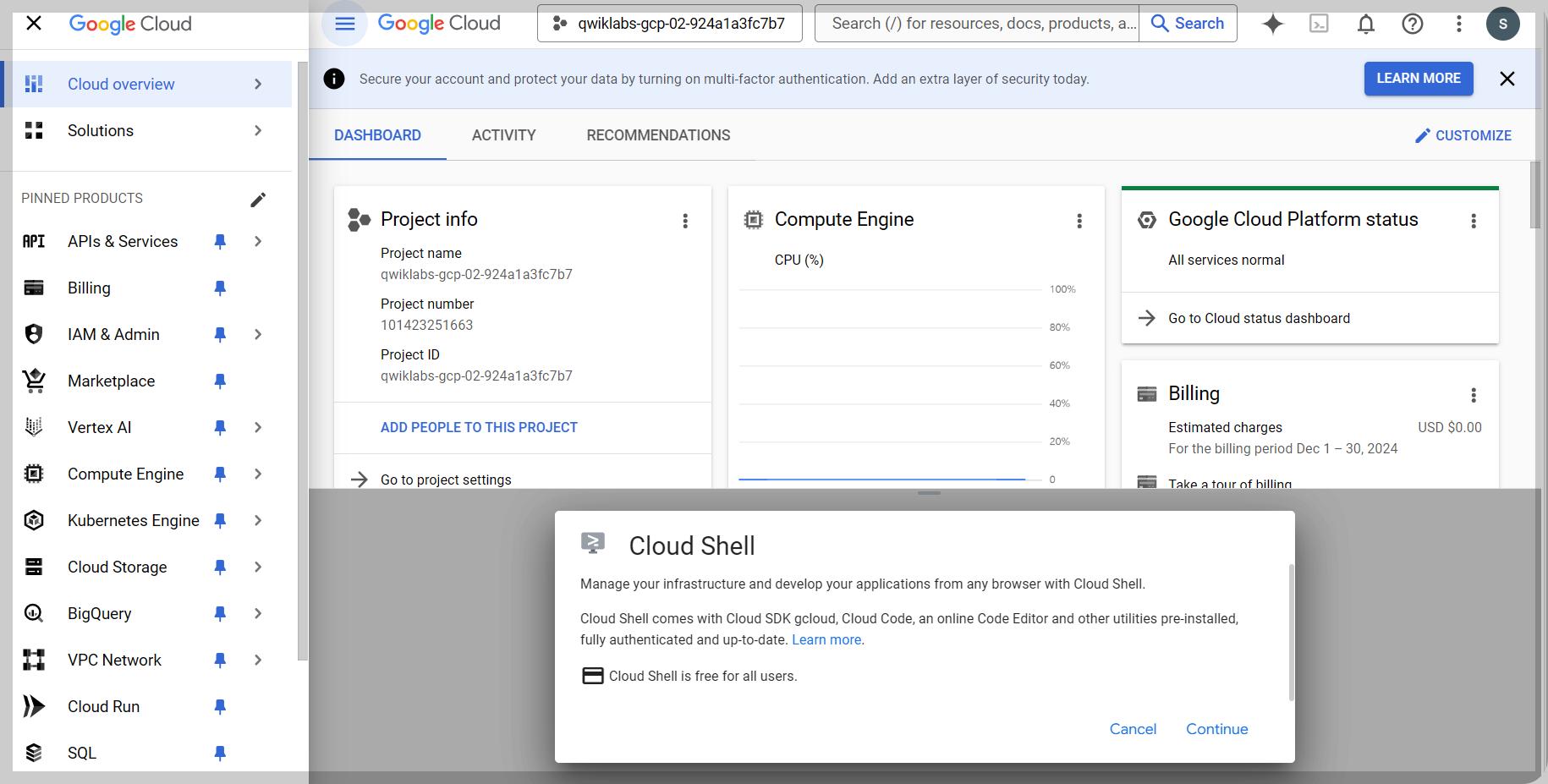Click the Billing icon in sidebar

click(34, 288)
